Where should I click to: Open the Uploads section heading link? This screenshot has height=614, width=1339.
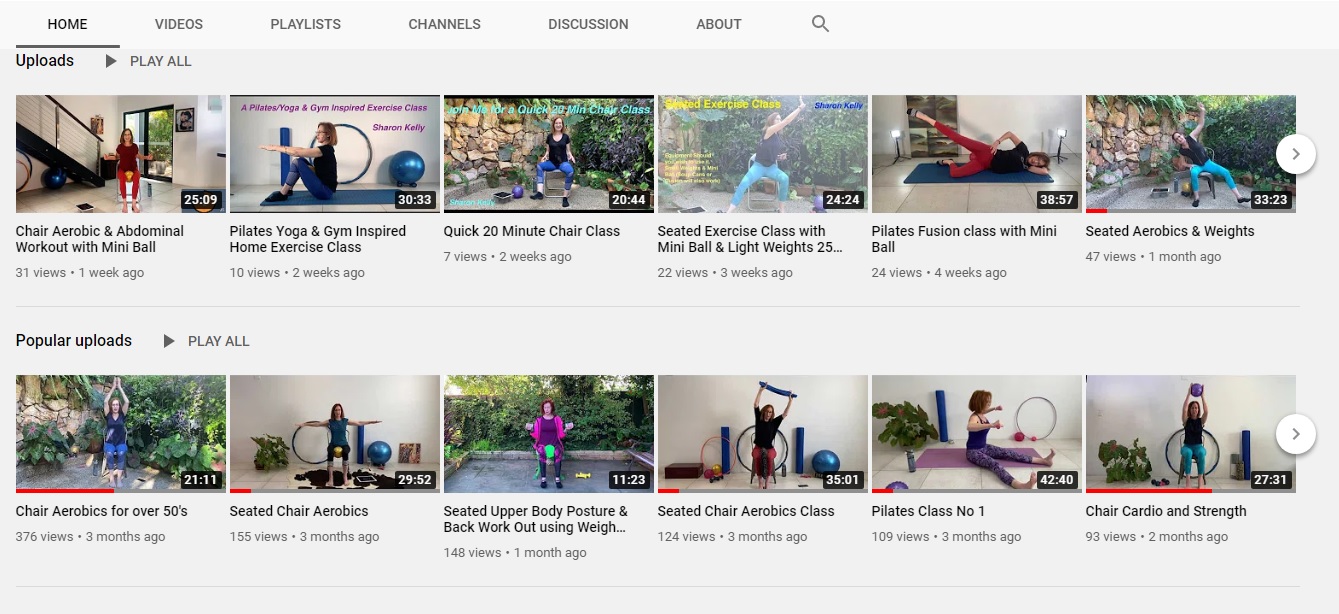click(x=45, y=61)
